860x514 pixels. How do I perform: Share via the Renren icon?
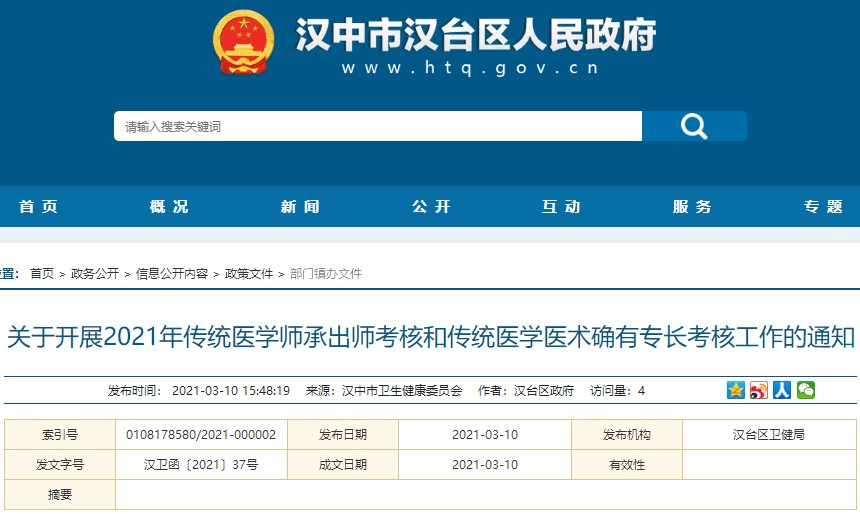click(782, 390)
